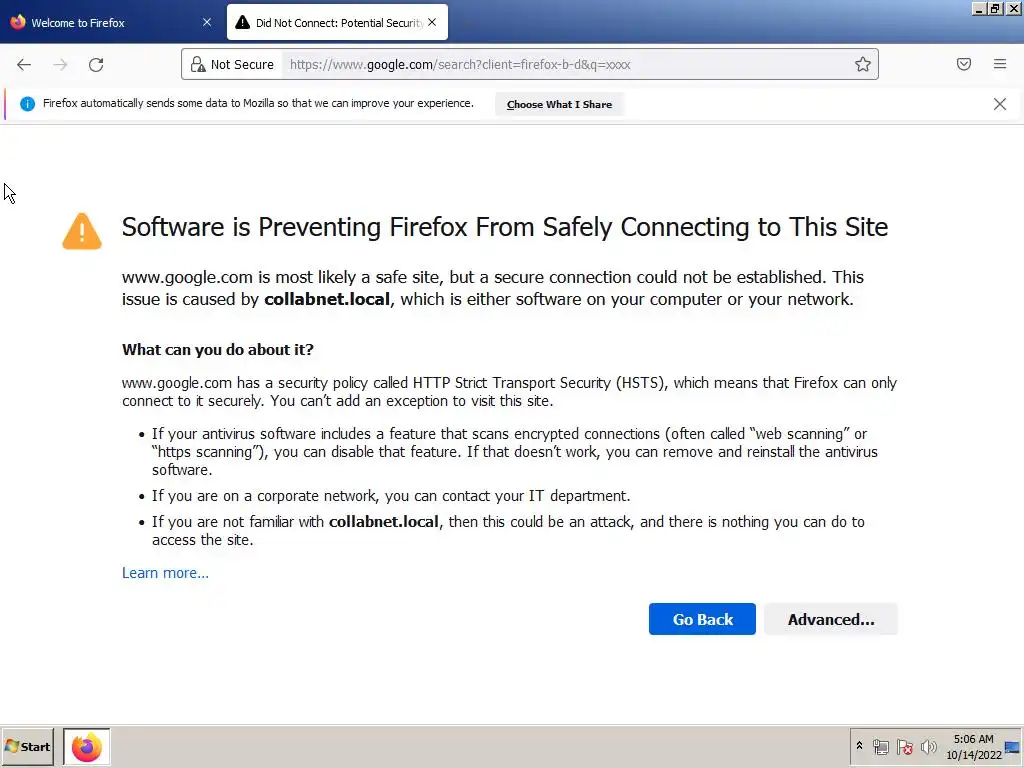
Task: Click the 'Not Secure' label in the address bar
Action: click(x=242, y=64)
